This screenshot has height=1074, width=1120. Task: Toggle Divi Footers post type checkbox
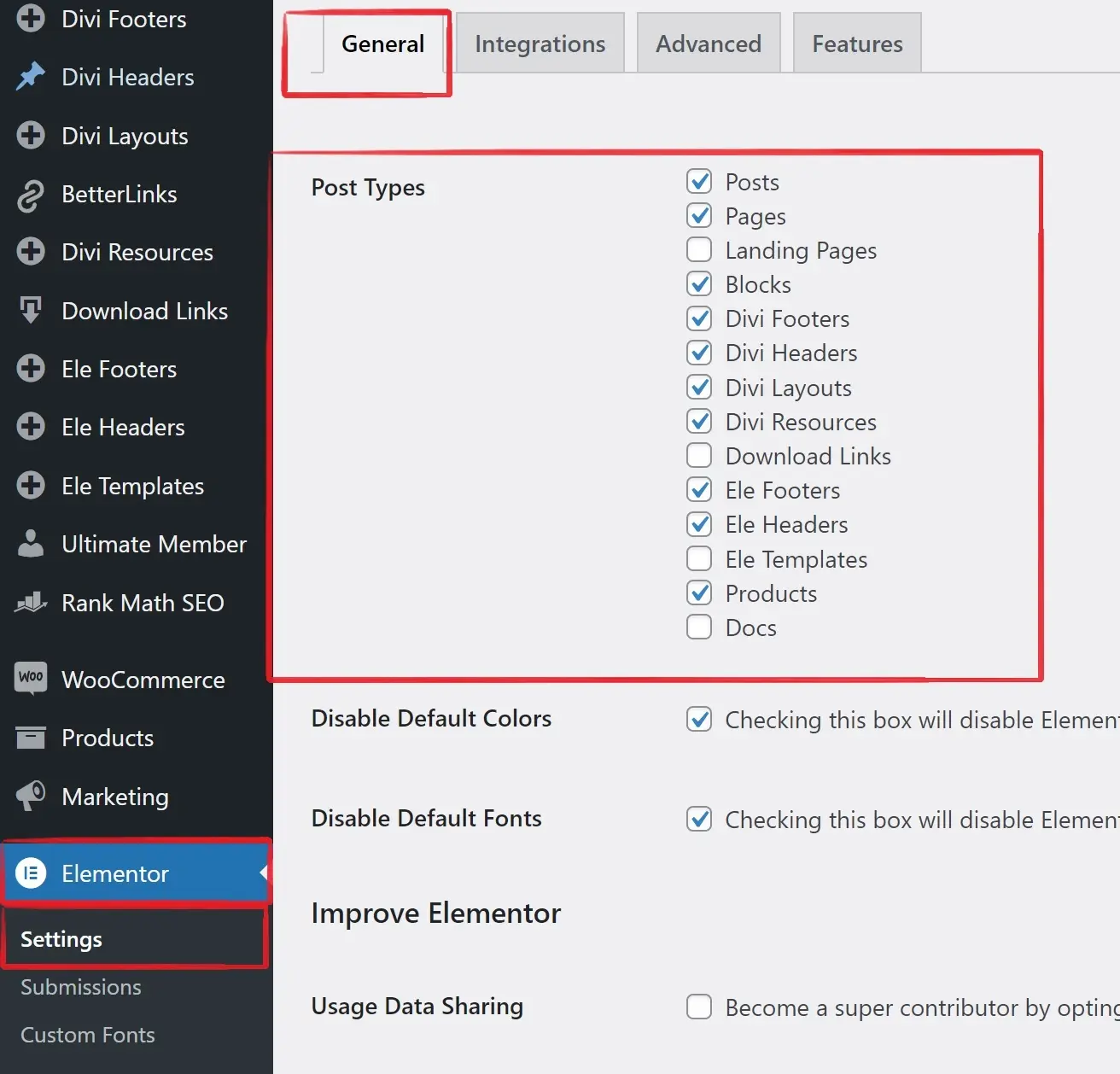point(699,318)
